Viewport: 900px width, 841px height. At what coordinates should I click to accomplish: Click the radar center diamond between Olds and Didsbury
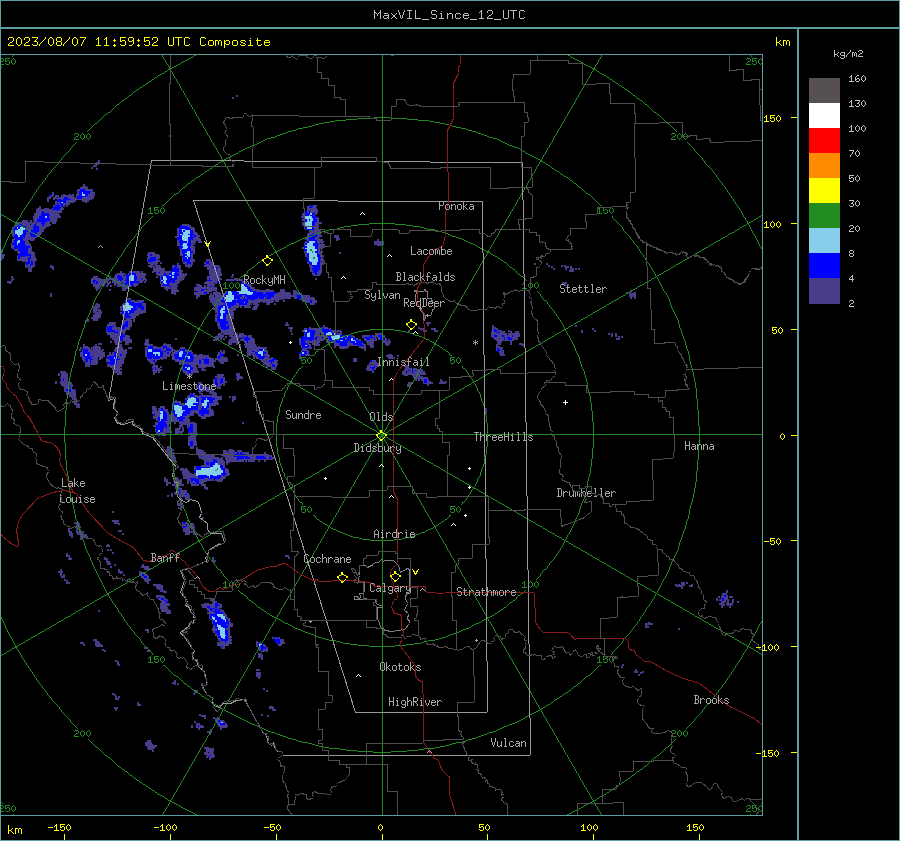coord(382,436)
